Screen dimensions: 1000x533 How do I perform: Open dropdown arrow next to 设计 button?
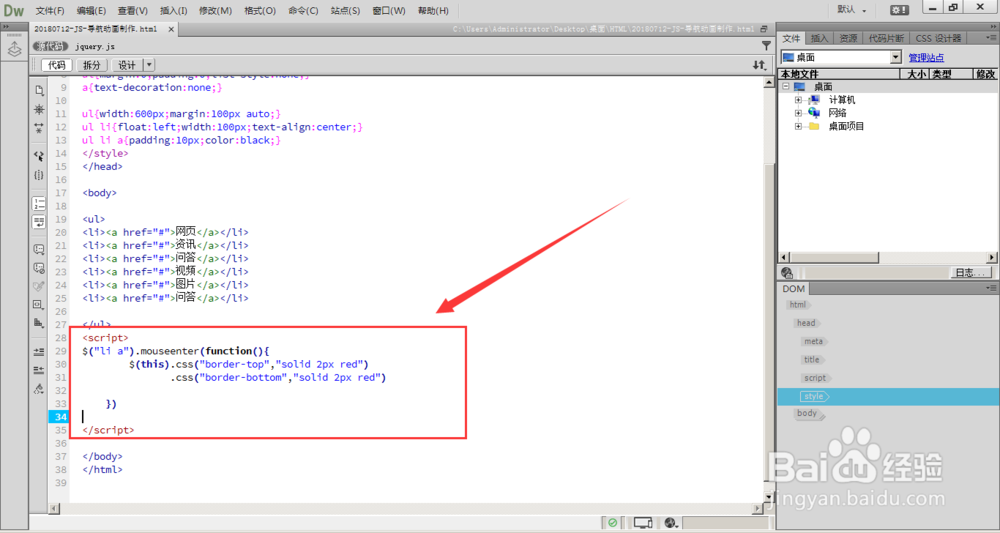tap(149, 65)
